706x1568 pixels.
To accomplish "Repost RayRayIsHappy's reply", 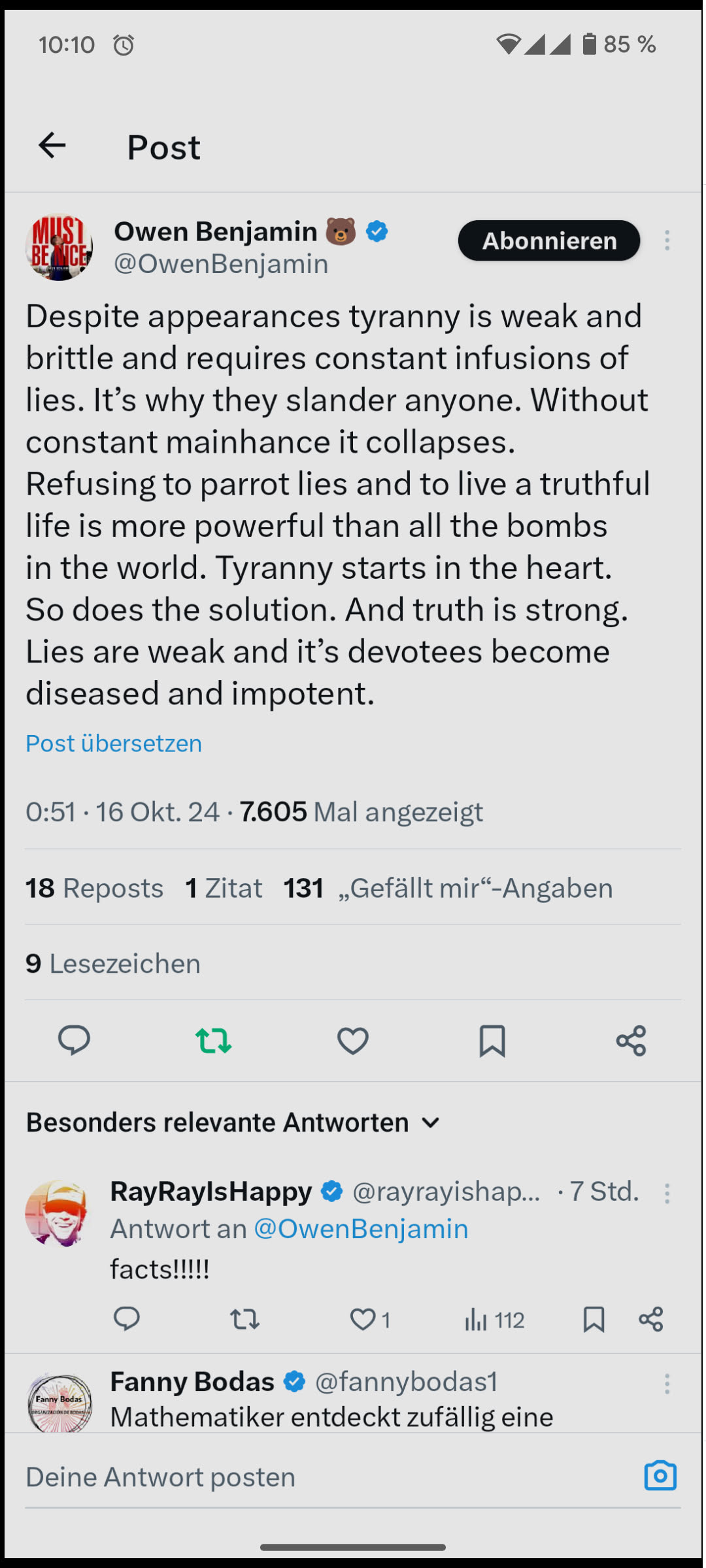I will (x=244, y=1320).
